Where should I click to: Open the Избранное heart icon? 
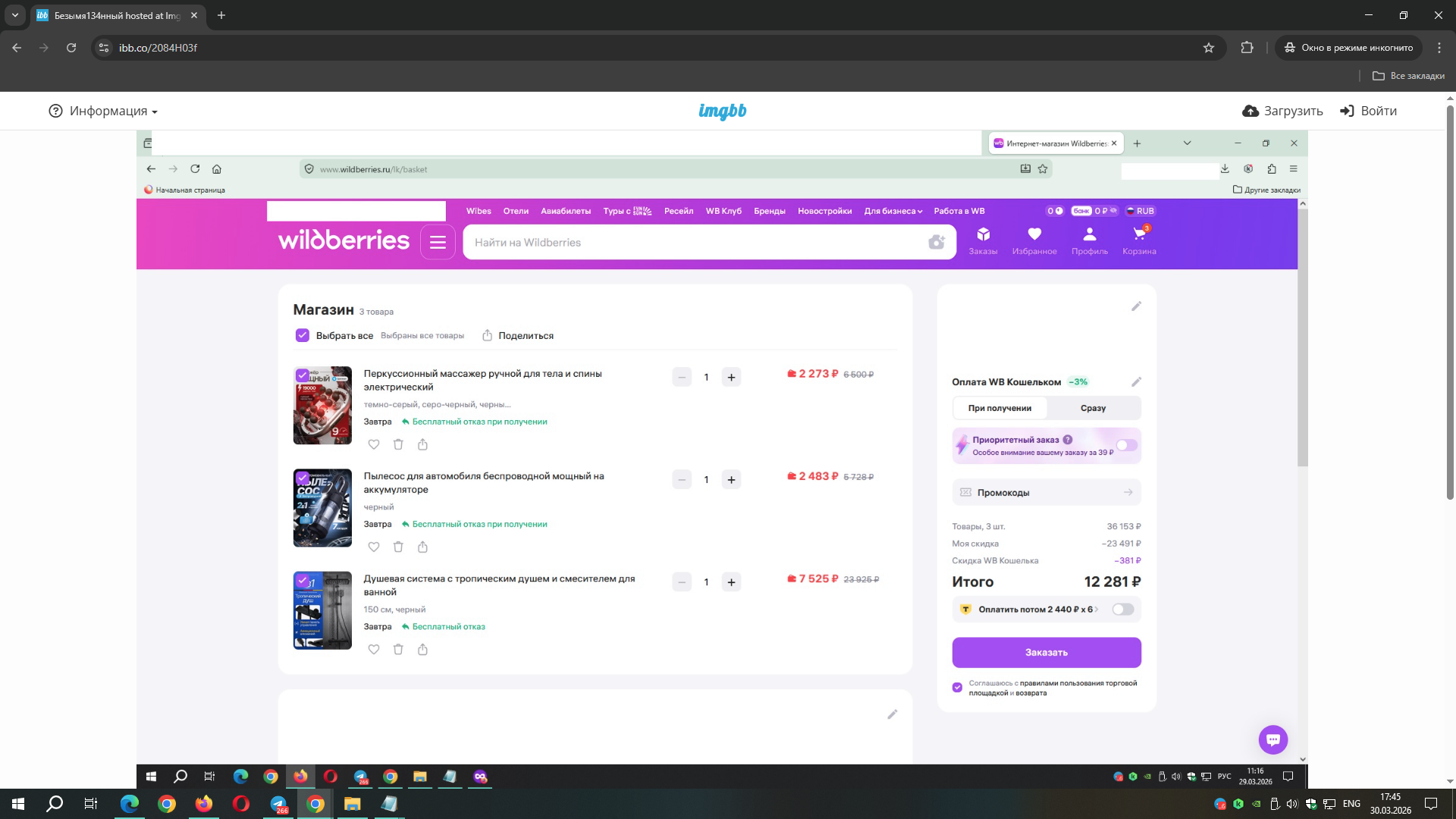(1034, 234)
